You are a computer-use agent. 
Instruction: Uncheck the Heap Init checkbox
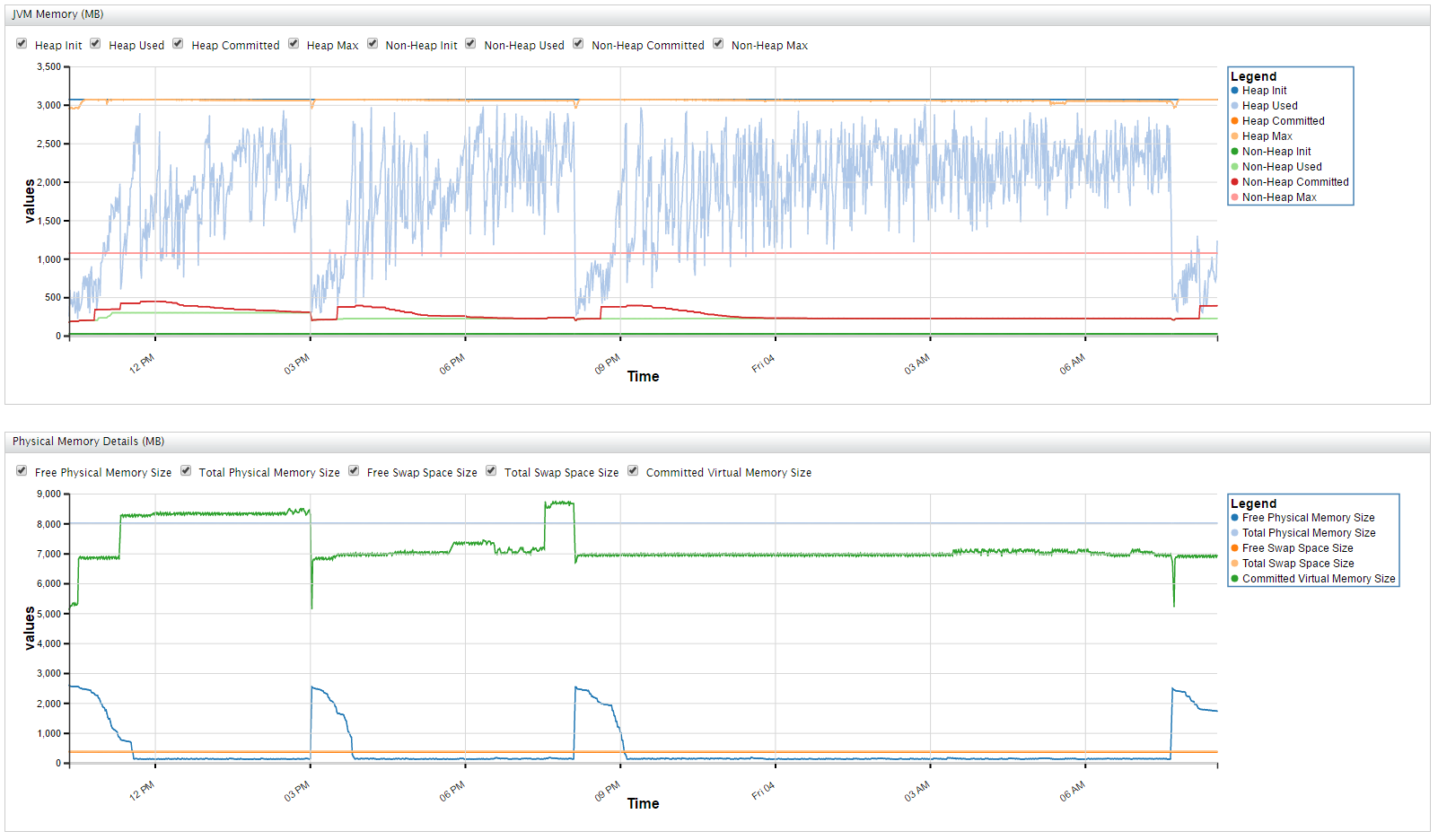click(x=22, y=44)
